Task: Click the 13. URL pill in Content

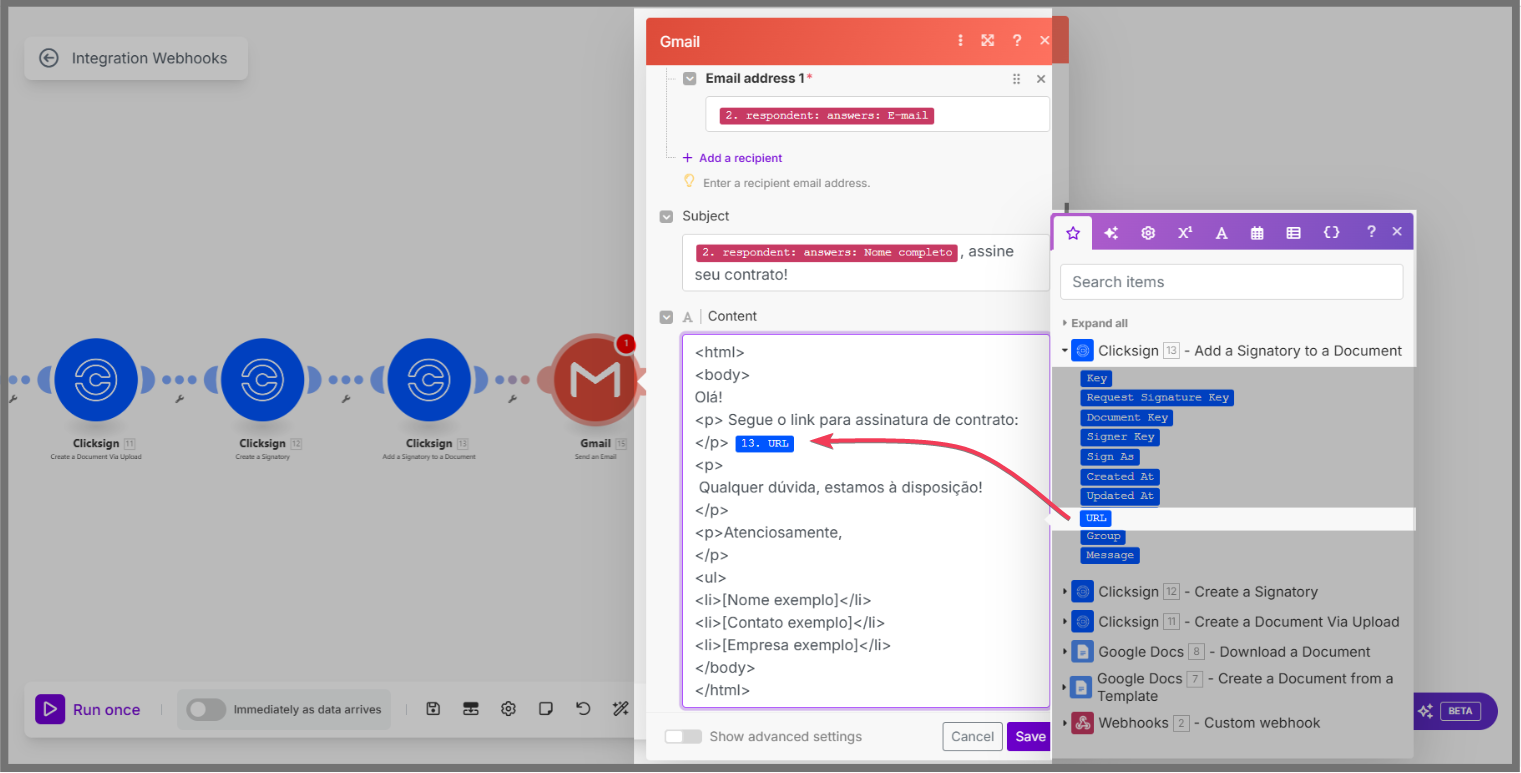Action: (x=764, y=444)
